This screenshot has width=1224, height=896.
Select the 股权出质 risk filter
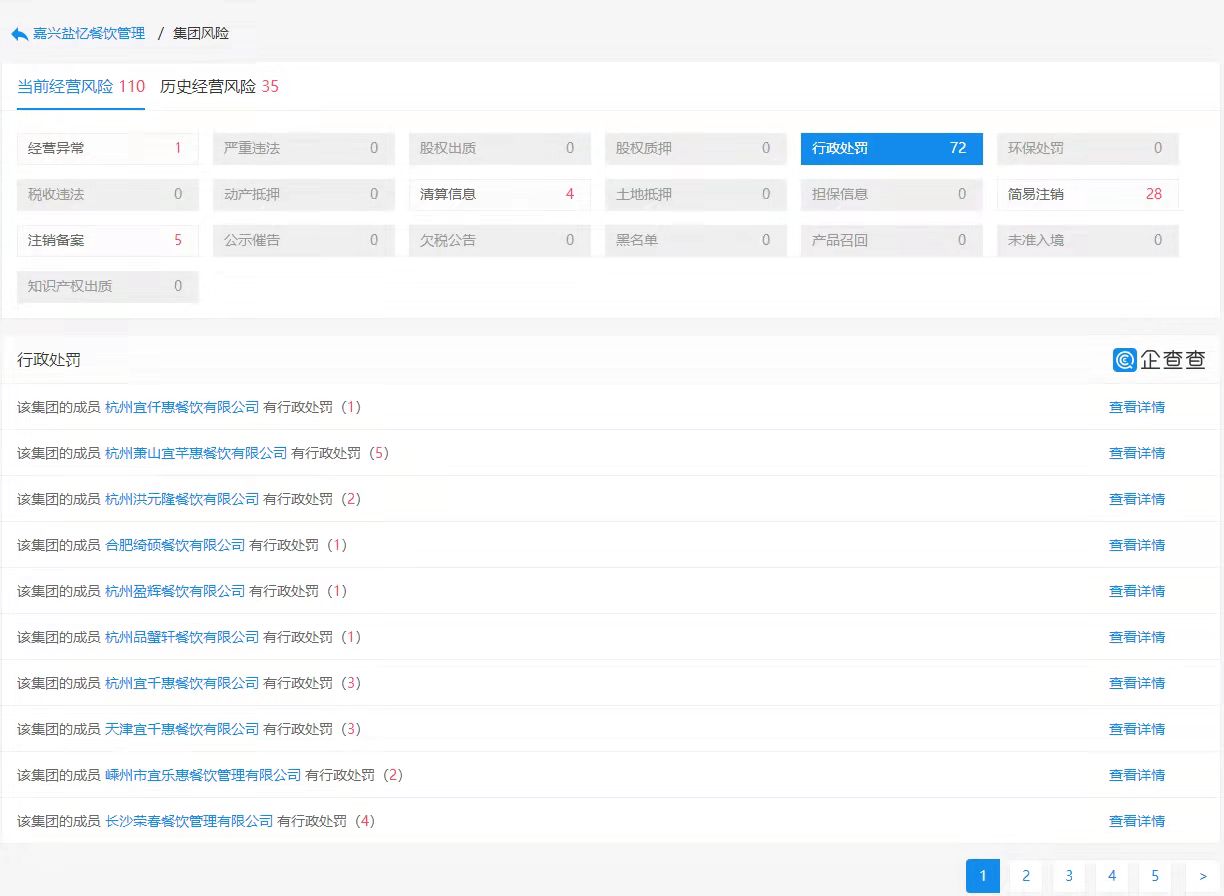(x=500, y=149)
